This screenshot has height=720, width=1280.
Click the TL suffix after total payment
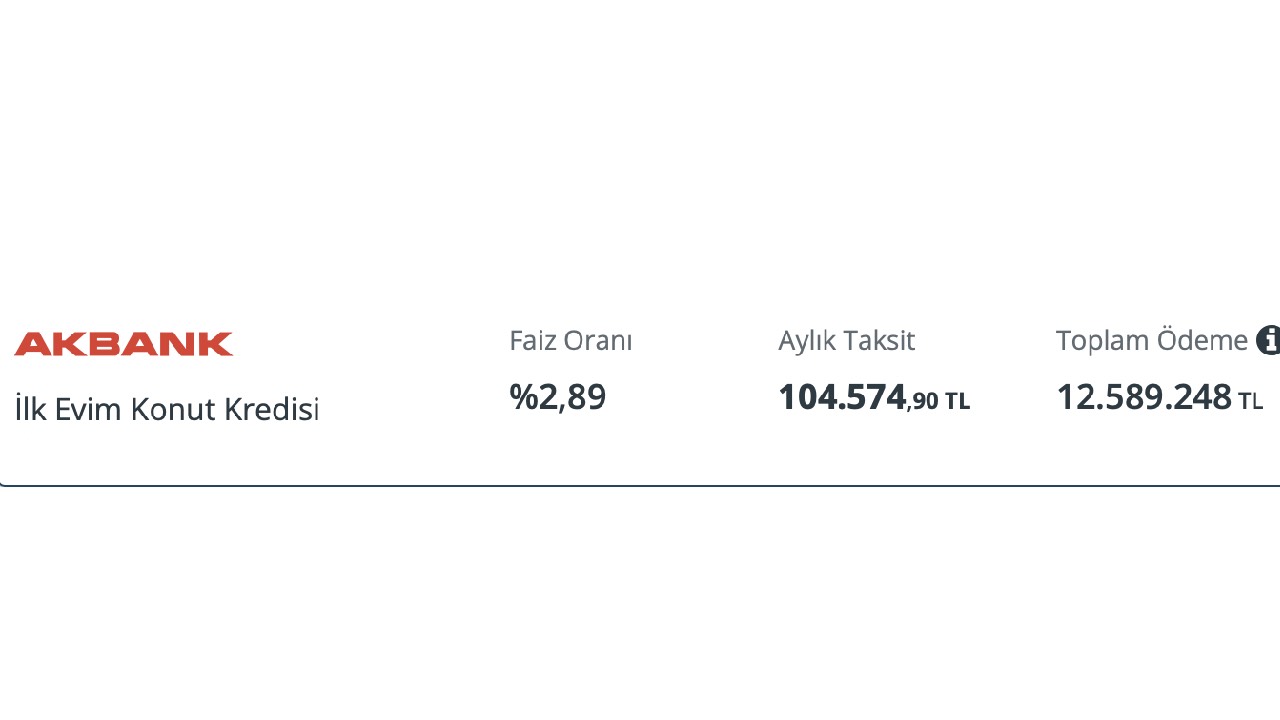coord(1251,402)
